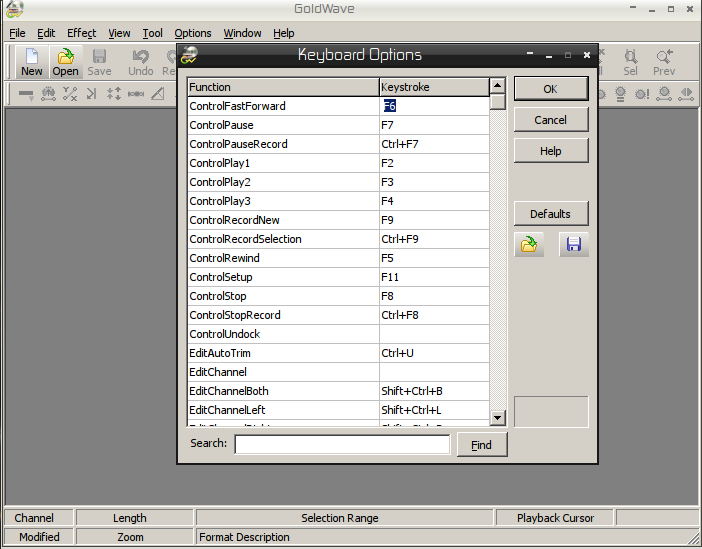
Task: Click the Ctrl+F9 keystroke cell
Action: [x=434, y=239]
